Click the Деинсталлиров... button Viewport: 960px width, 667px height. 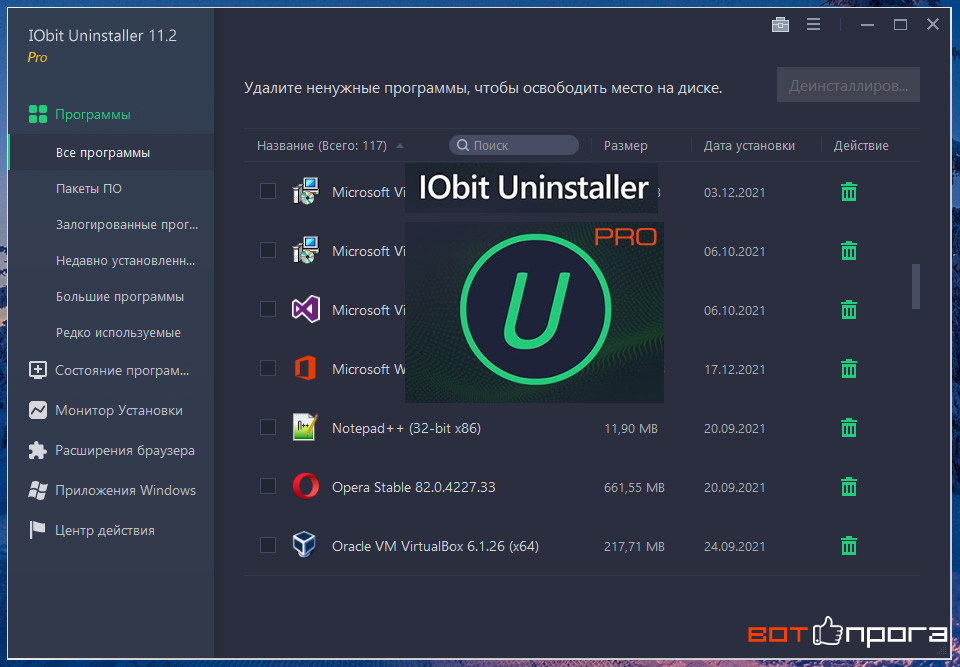pos(848,85)
